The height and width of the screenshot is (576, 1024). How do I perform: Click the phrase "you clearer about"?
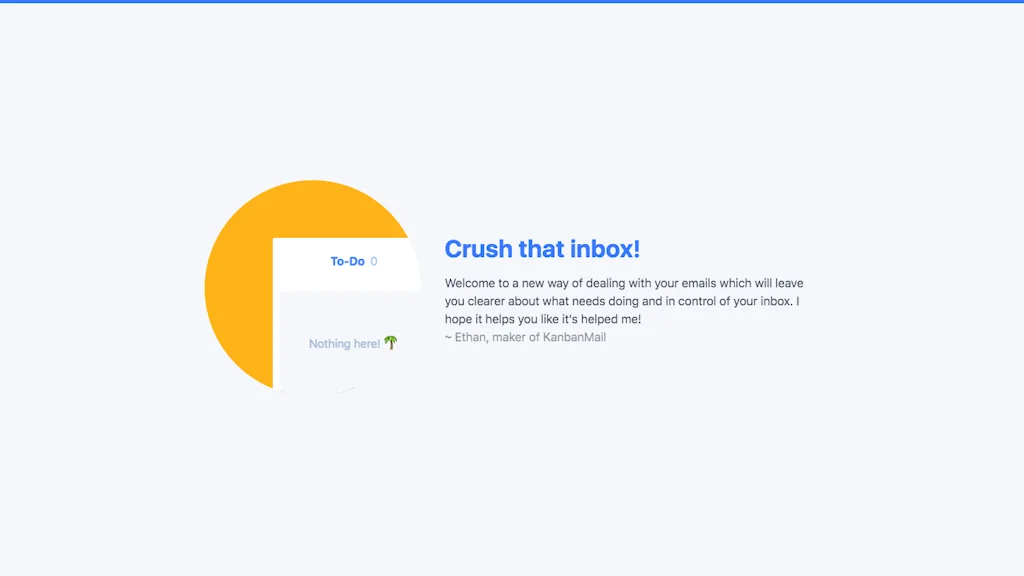pyautogui.click(x=490, y=301)
